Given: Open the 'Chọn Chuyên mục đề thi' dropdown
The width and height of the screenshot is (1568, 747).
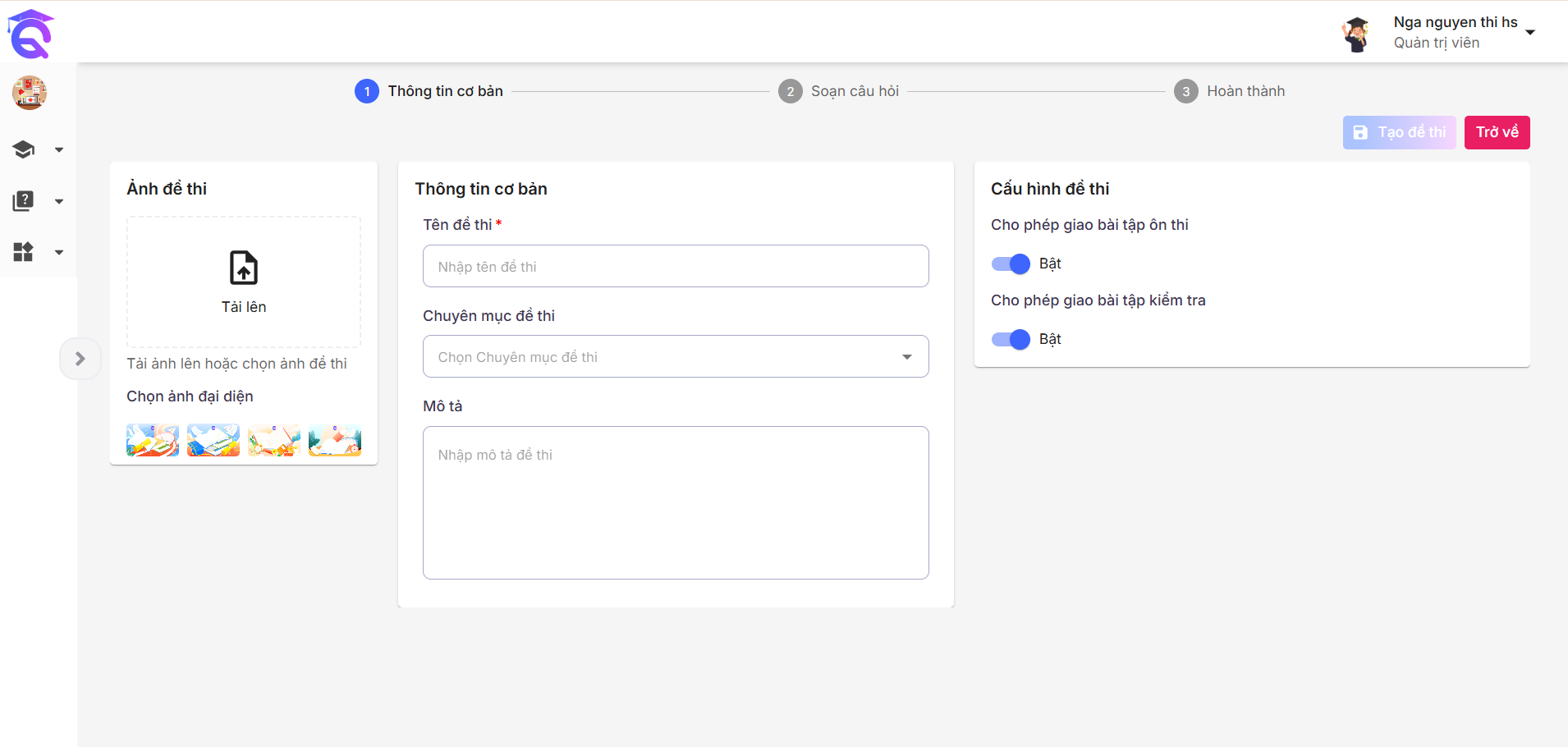Looking at the screenshot, I should tap(675, 357).
